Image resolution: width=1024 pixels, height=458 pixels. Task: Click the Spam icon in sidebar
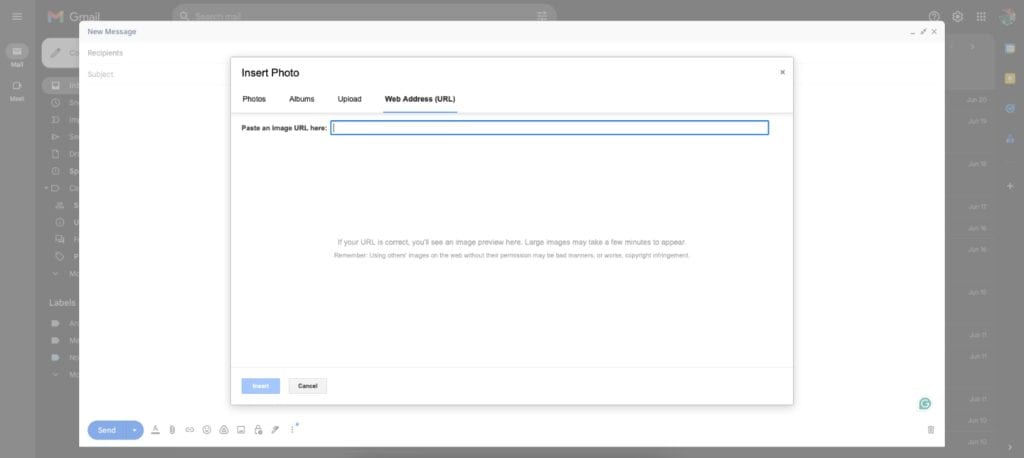pyautogui.click(x=56, y=171)
